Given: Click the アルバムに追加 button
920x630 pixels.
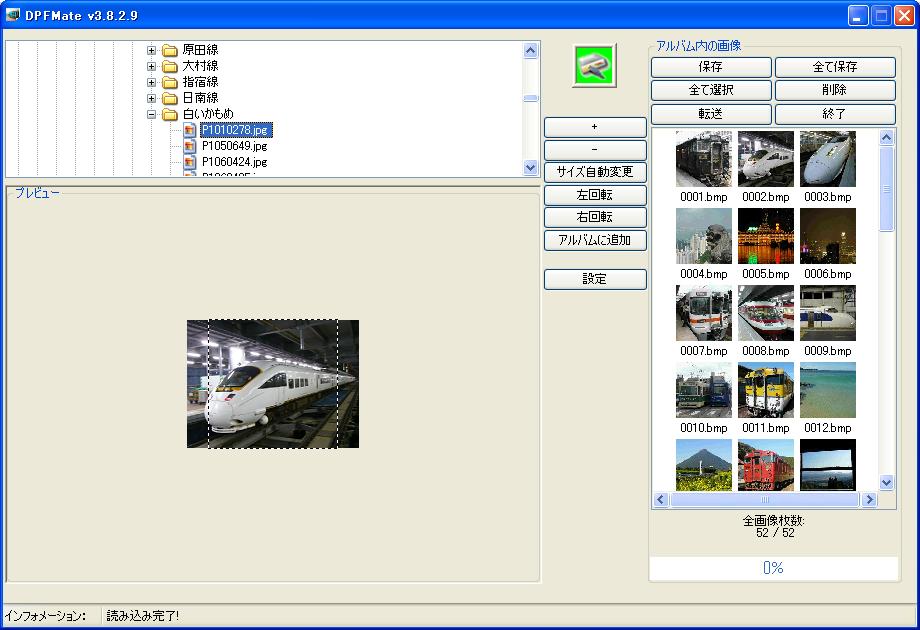Looking at the screenshot, I should coord(595,240).
